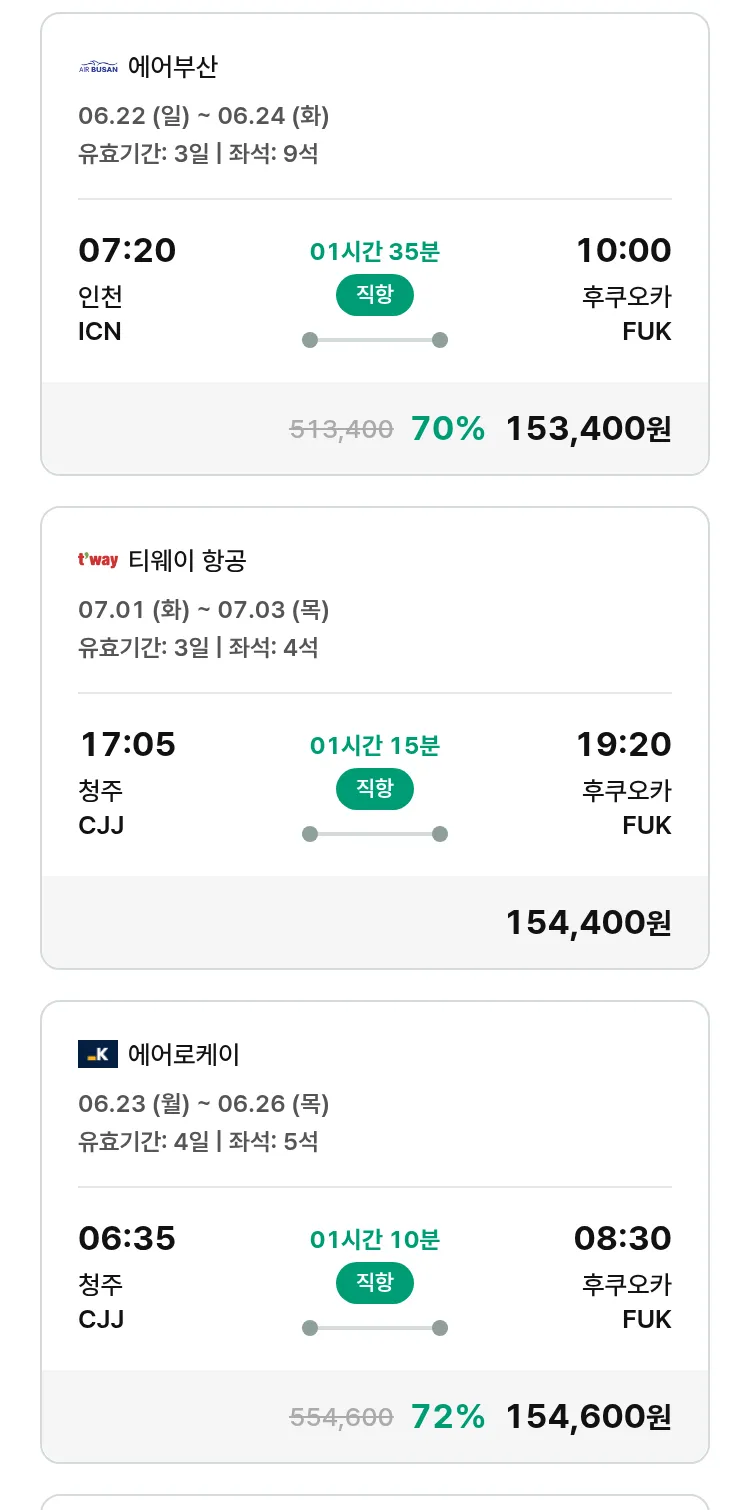
Task: Click the struck-through 513,400 original price
Action: click(x=341, y=430)
